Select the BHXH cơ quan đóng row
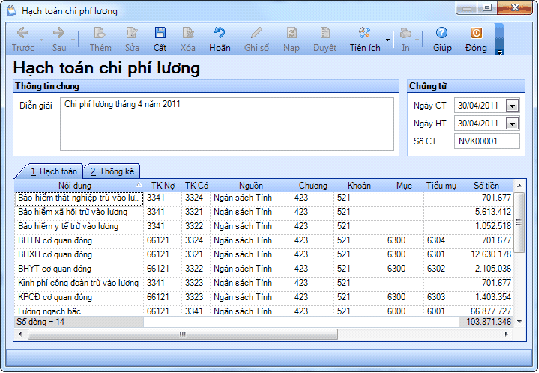Screen dimensions: 539x373 click(264, 254)
